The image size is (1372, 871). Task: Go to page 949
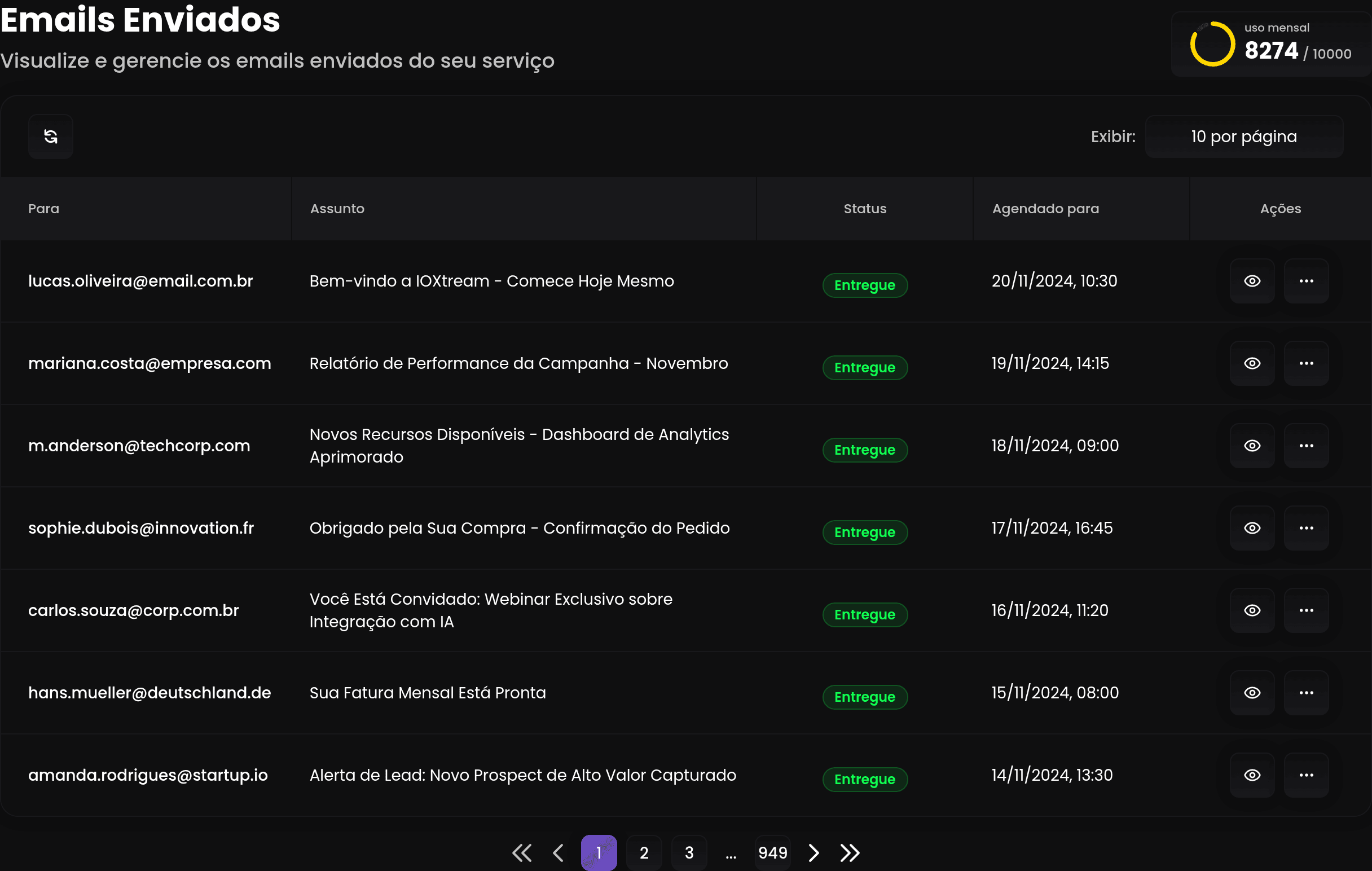point(773,853)
